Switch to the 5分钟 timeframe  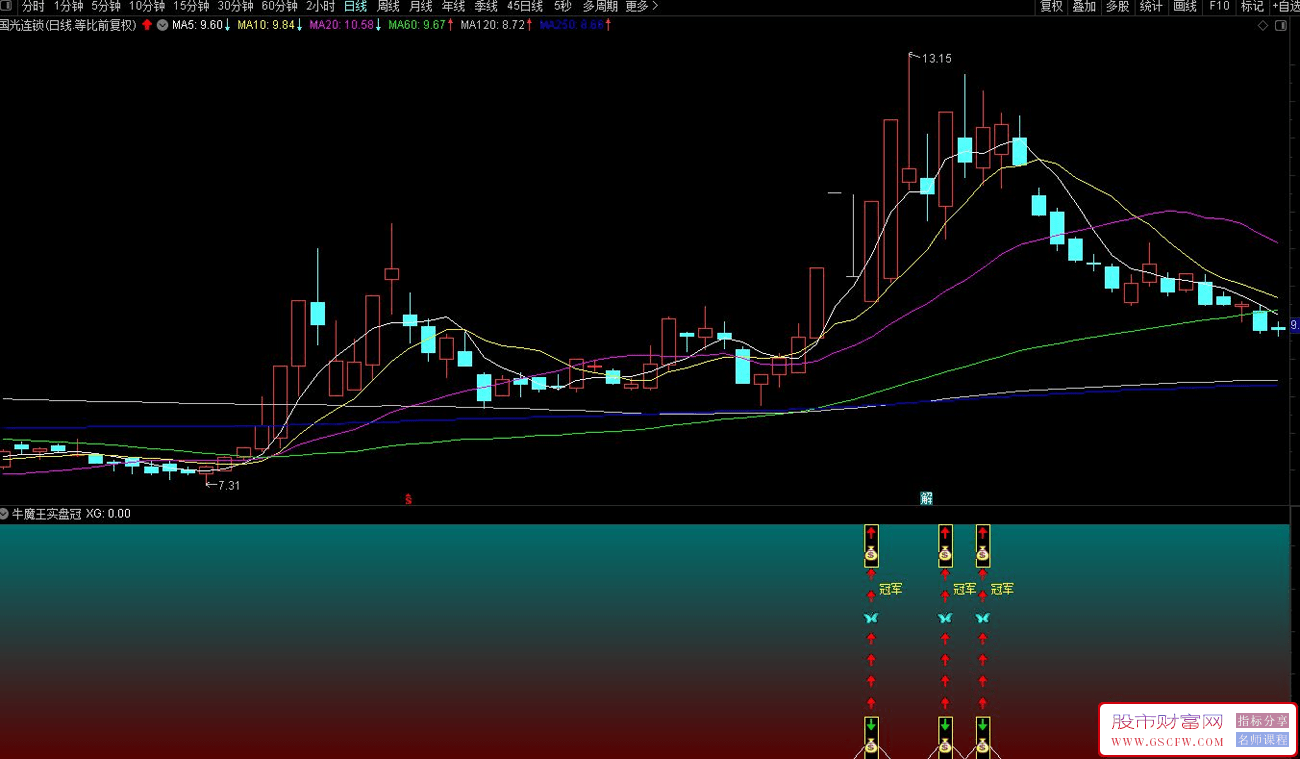pyautogui.click(x=106, y=6)
